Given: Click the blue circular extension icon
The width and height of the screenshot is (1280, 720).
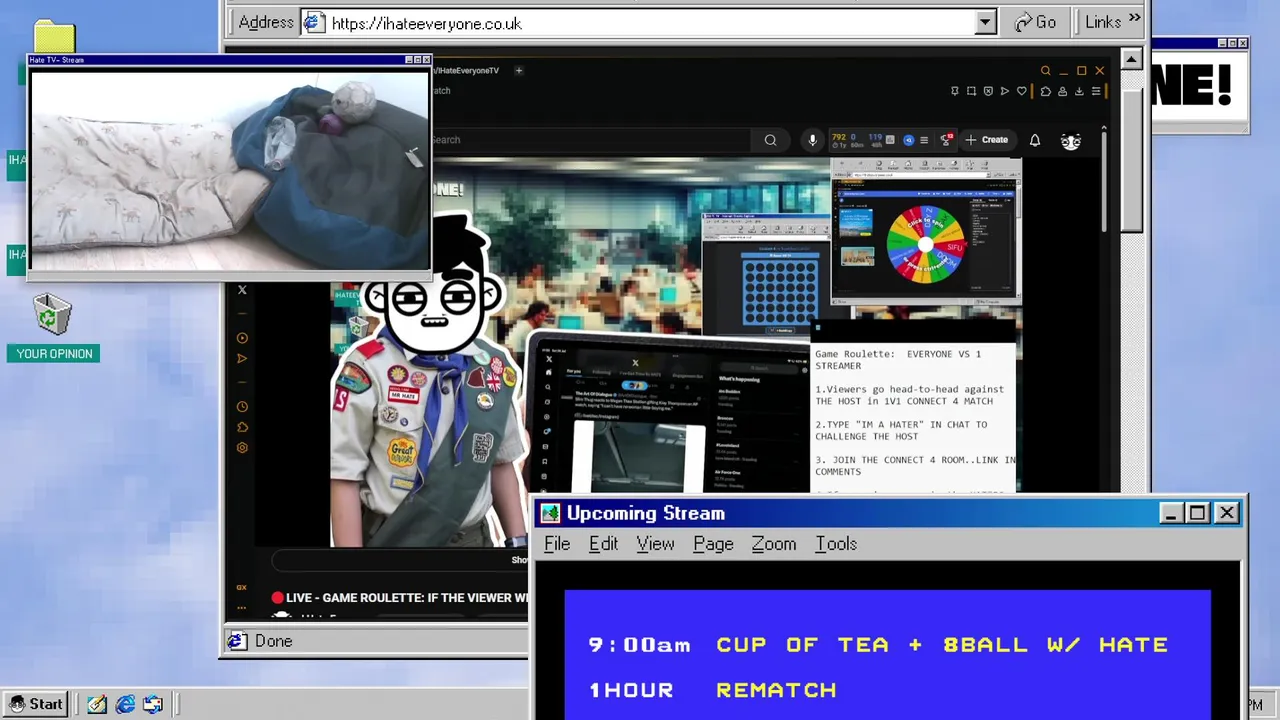Looking at the screenshot, I should pyautogui.click(x=908, y=140).
